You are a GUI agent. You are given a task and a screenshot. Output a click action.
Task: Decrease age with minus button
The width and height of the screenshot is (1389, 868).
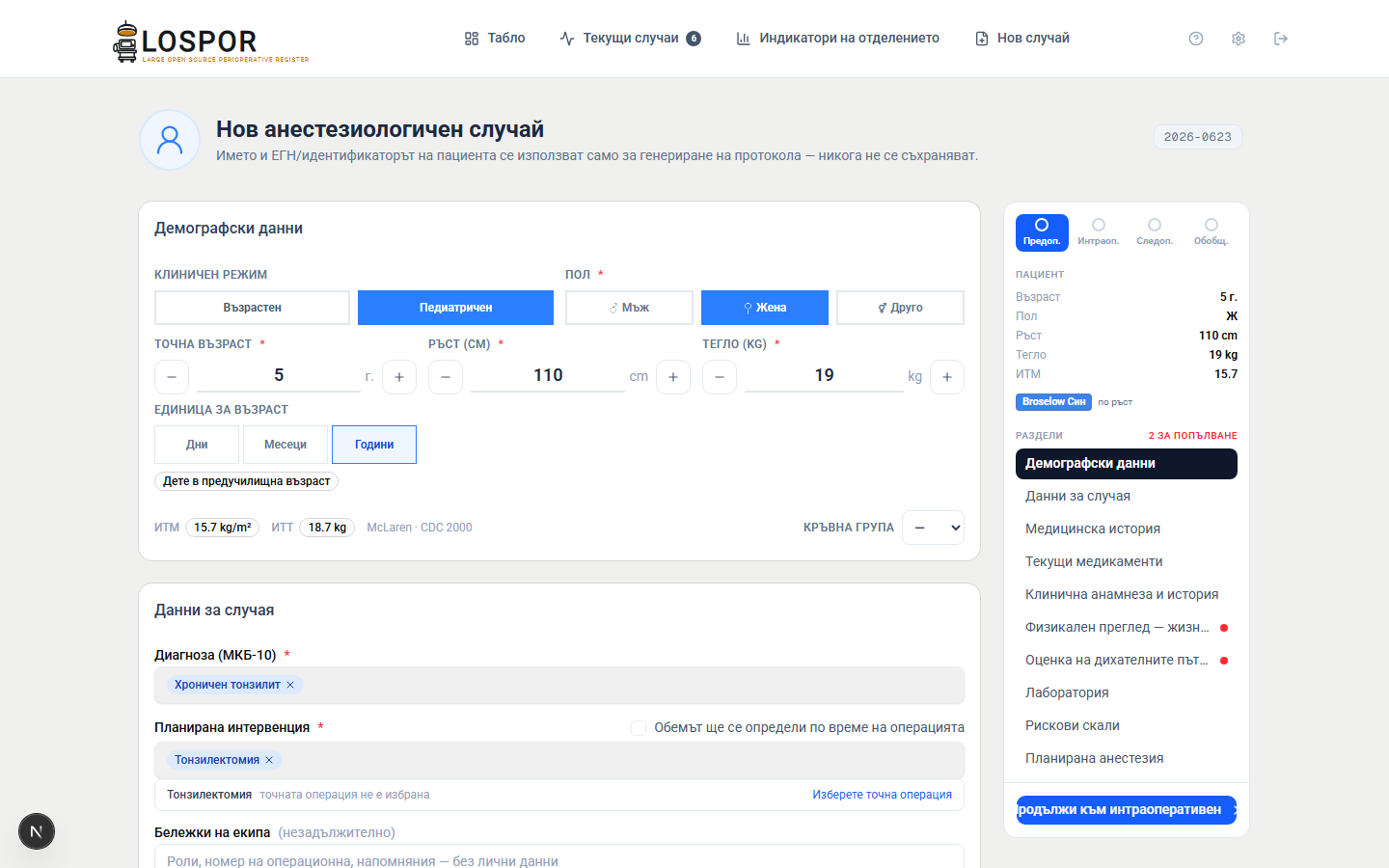(x=172, y=377)
